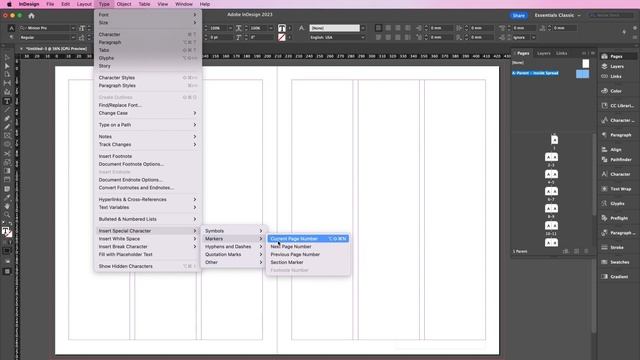Open the Window menu in menu bar
This screenshot has width=640, height=360.
[x=184, y=4]
